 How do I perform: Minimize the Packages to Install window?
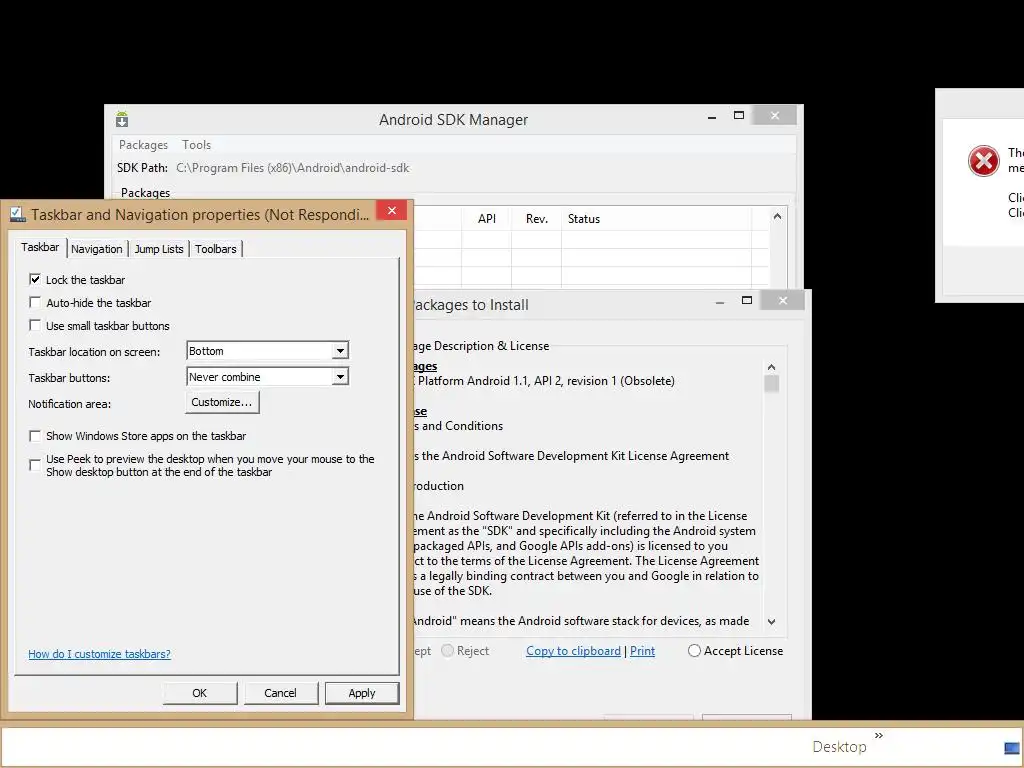(720, 301)
